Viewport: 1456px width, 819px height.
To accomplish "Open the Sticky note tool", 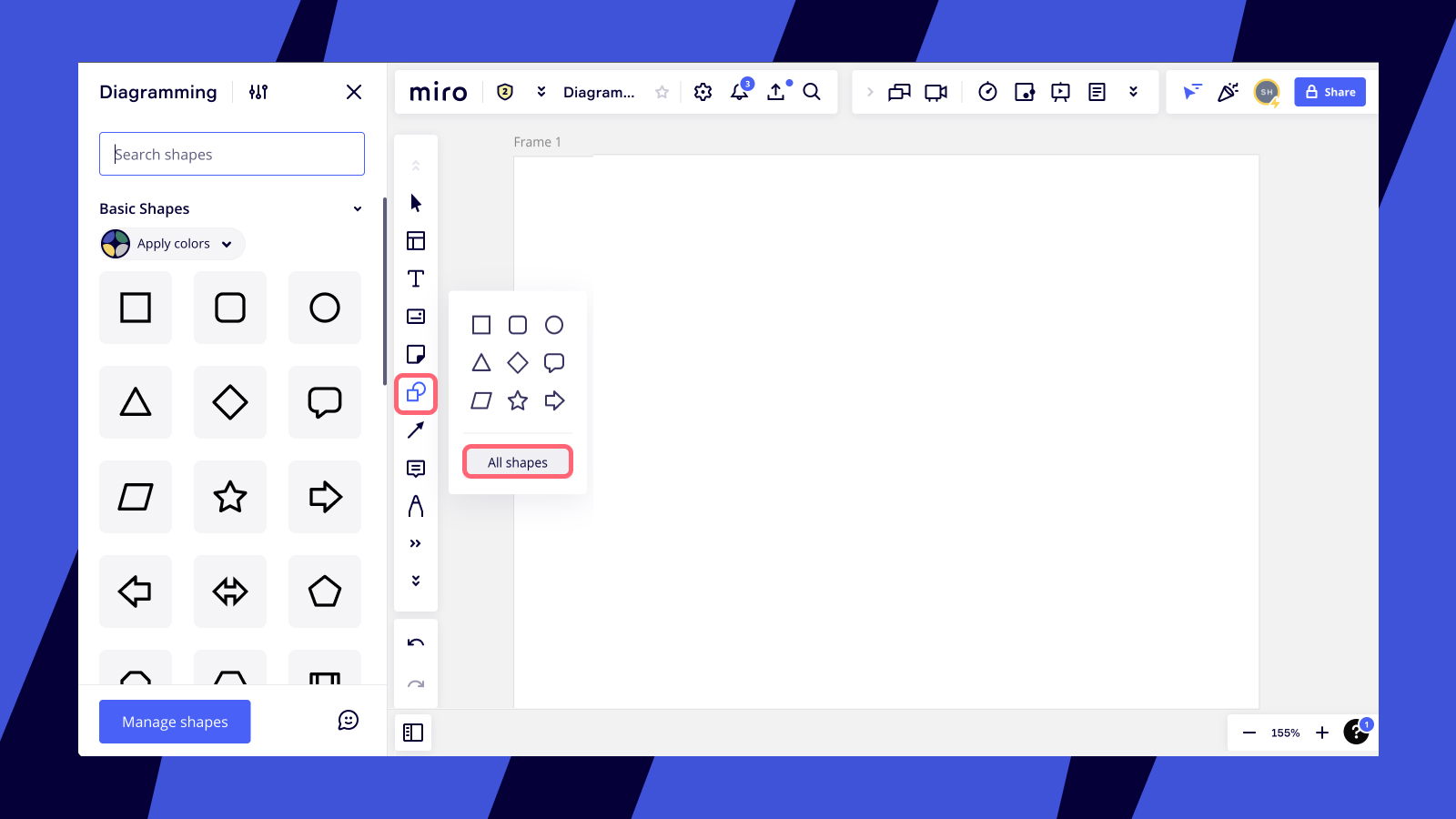I will pyautogui.click(x=416, y=355).
